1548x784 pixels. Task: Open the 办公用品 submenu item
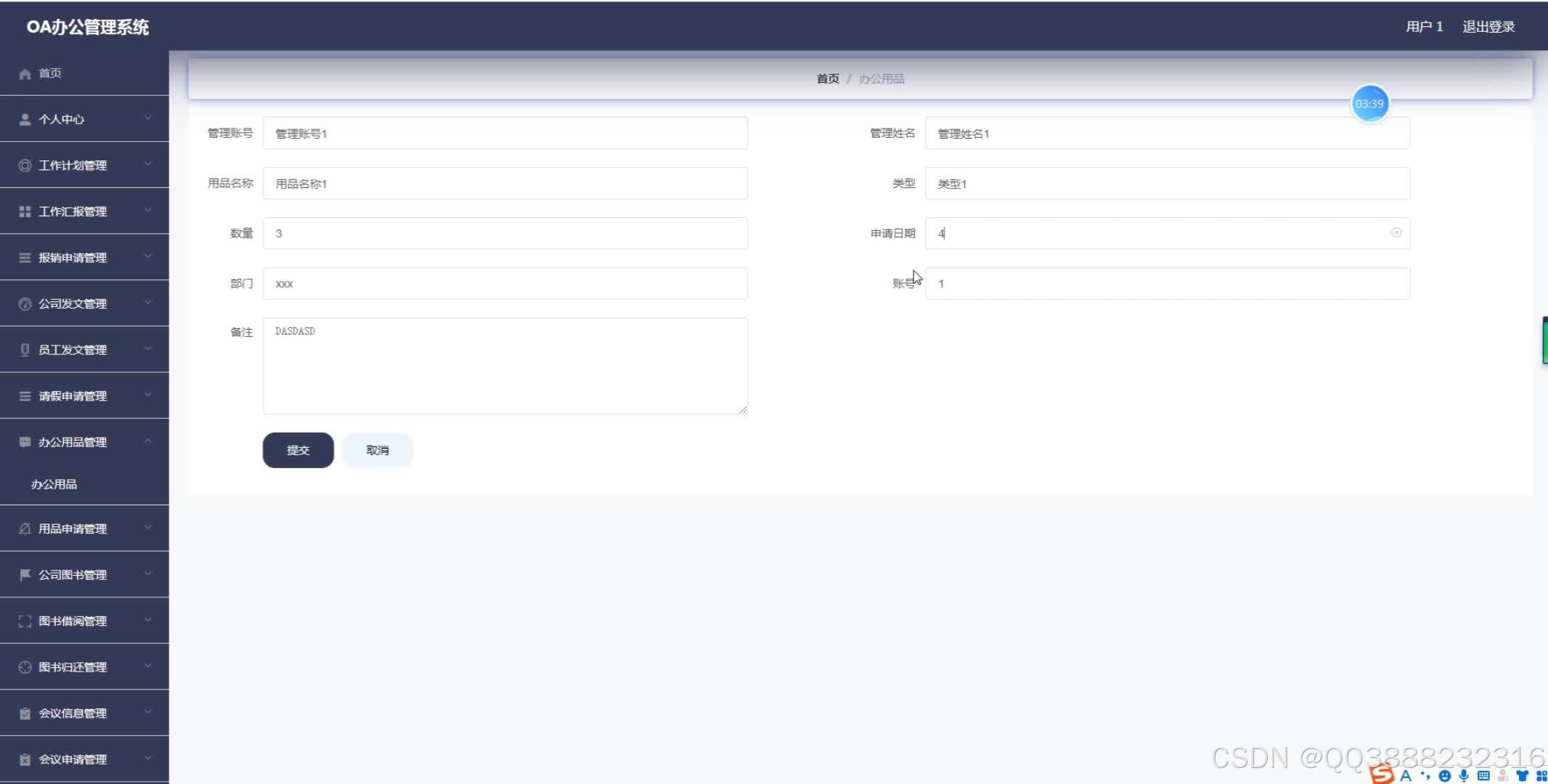[54, 484]
